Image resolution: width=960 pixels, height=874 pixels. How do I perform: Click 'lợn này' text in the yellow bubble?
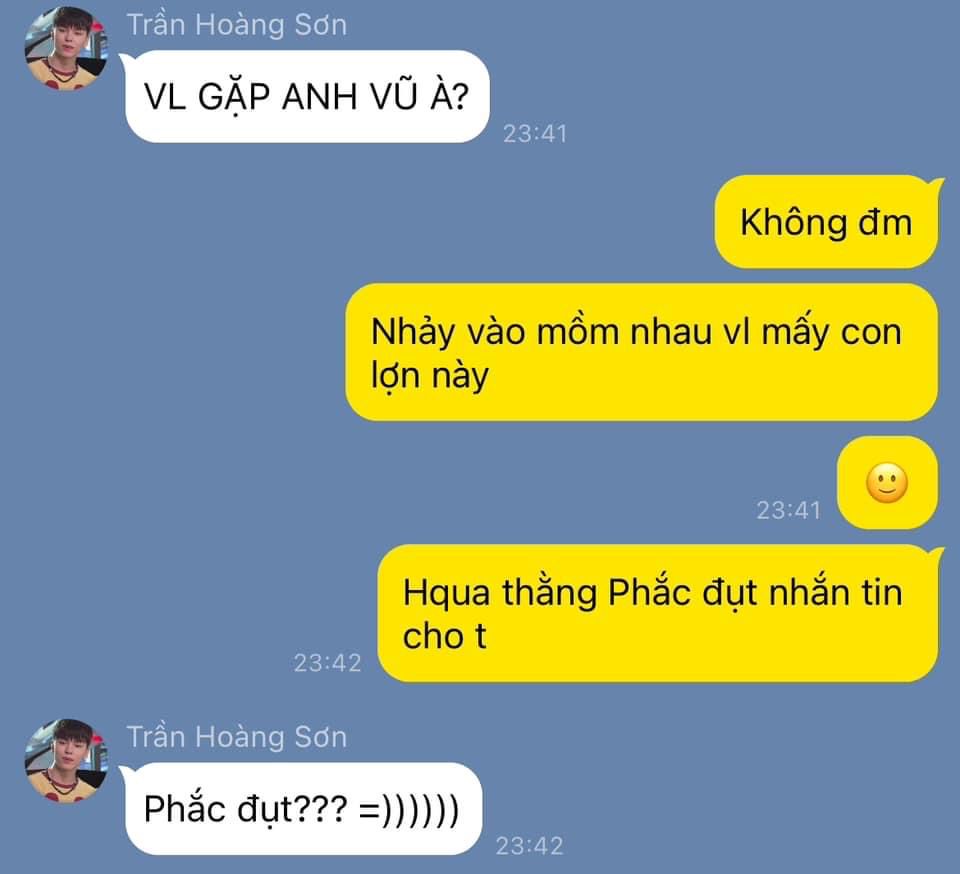tap(430, 375)
